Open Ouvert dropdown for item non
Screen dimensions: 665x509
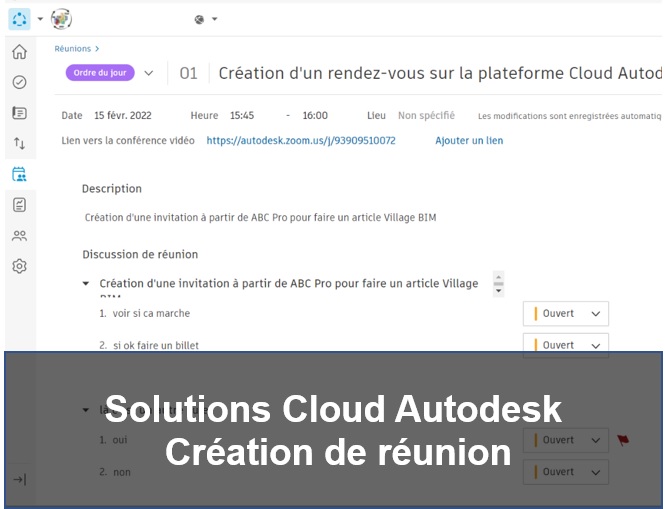pos(566,472)
